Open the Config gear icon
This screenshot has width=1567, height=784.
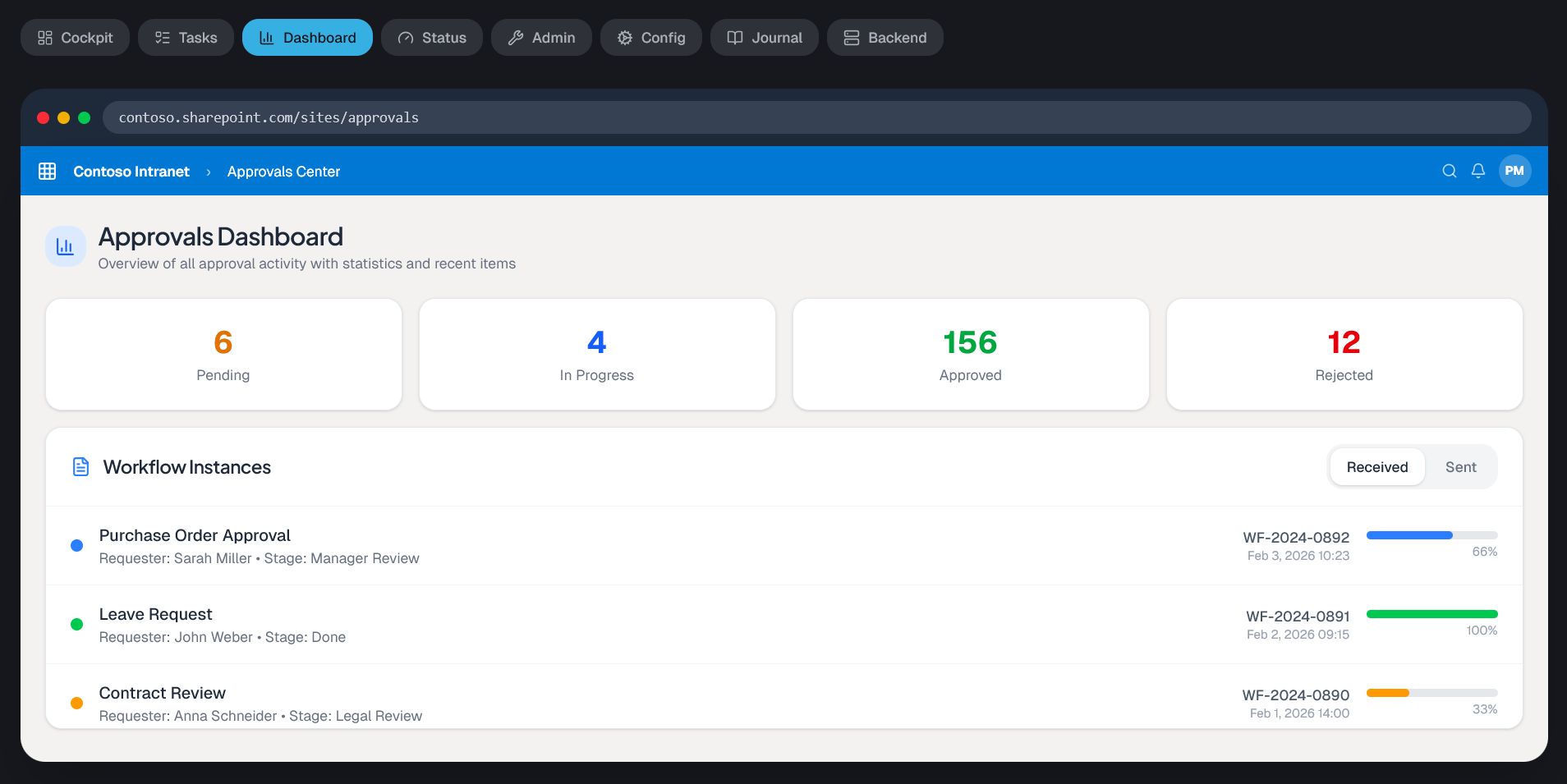point(623,37)
